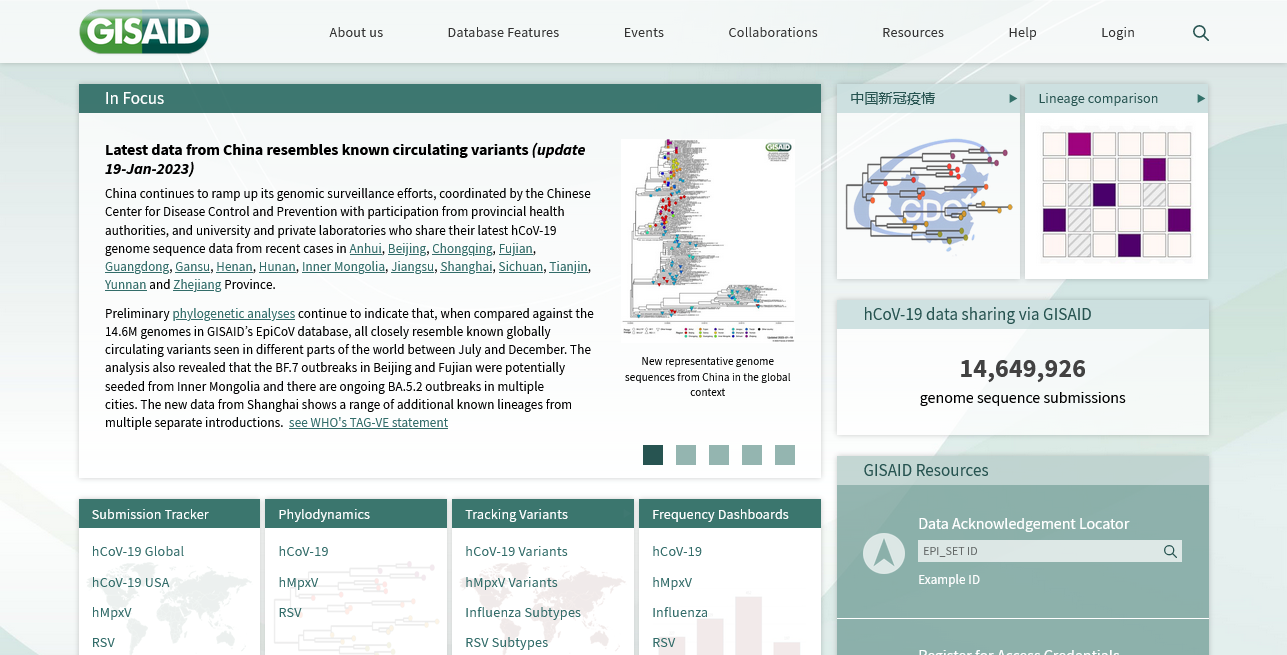The width and height of the screenshot is (1287, 655).
Task: Open hCoV-19 USA submission tracker
Action: pos(131,582)
